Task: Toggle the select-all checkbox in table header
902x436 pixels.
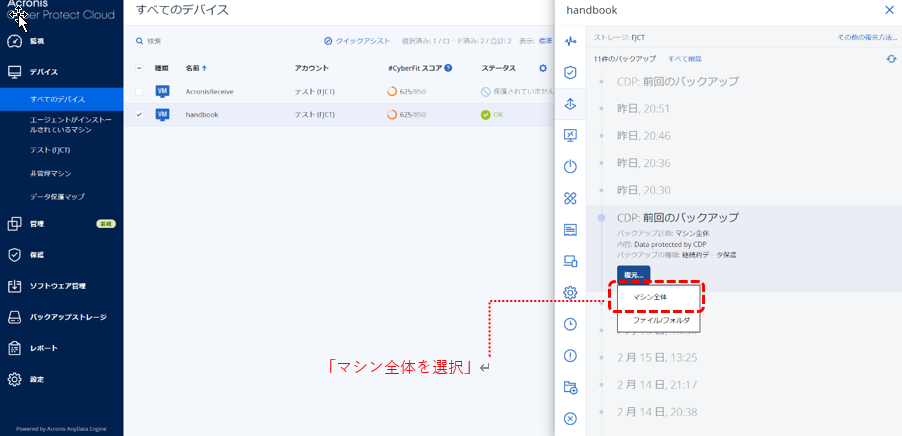Action: coord(139,68)
